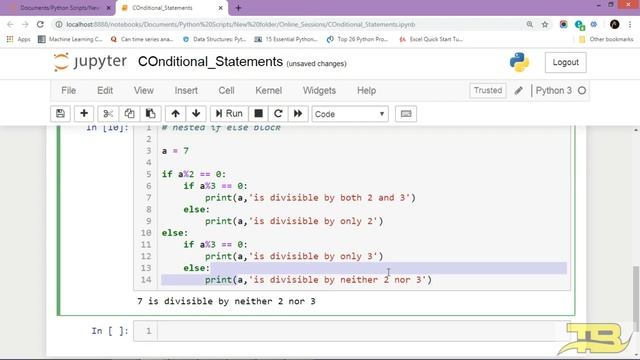Viewport: 640px width, 360px height.
Task: Click the browser address bar URL
Action: tap(241, 24)
